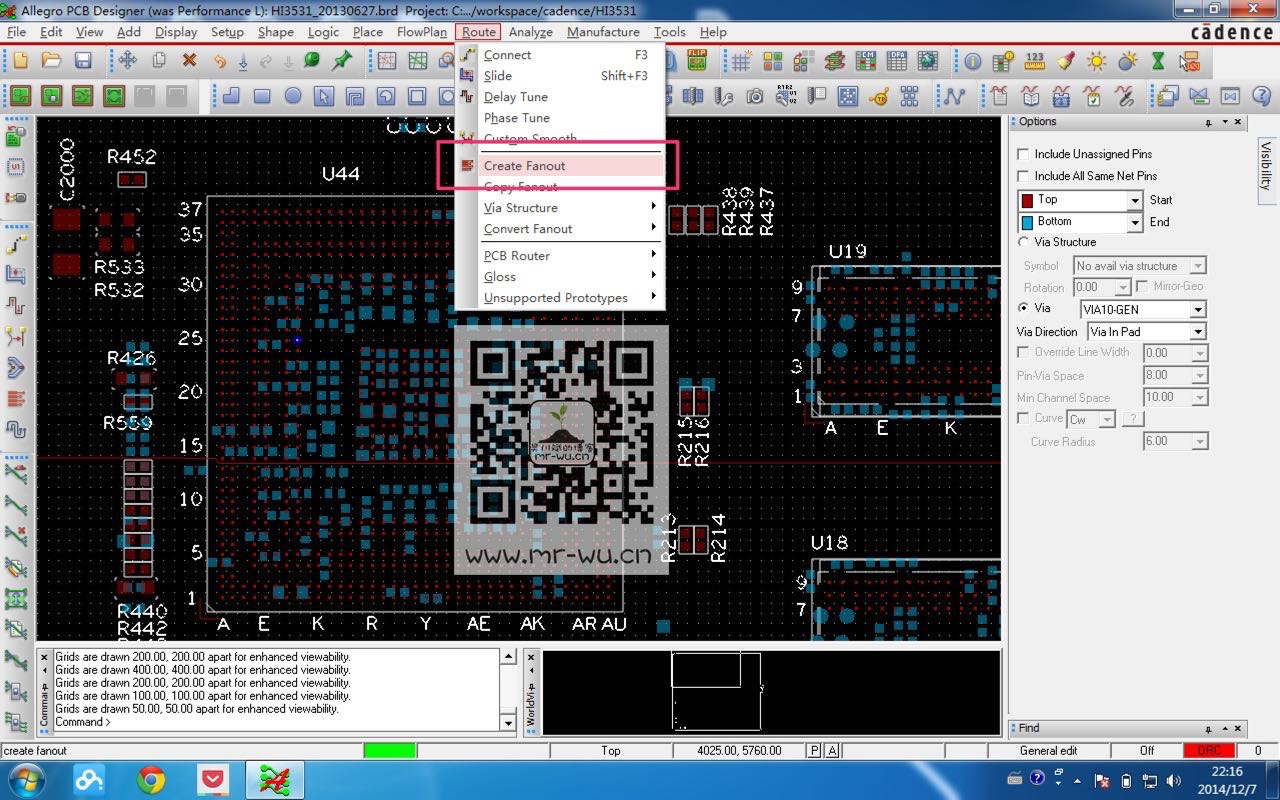Toggle the FLIP board icon
1280x800 pixels.
coord(698,61)
